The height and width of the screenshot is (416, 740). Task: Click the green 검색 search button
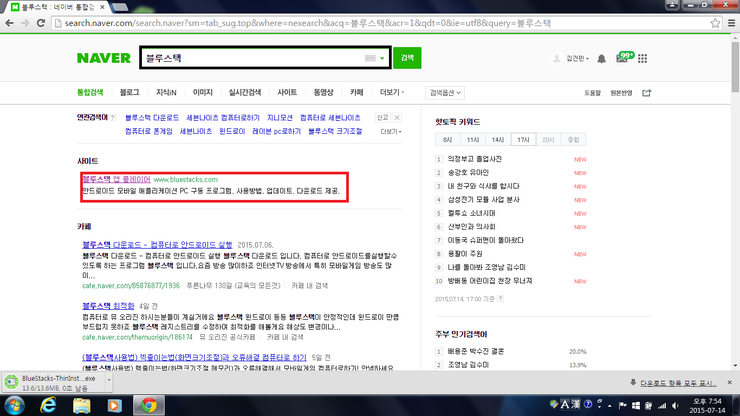[x=407, y=58]
